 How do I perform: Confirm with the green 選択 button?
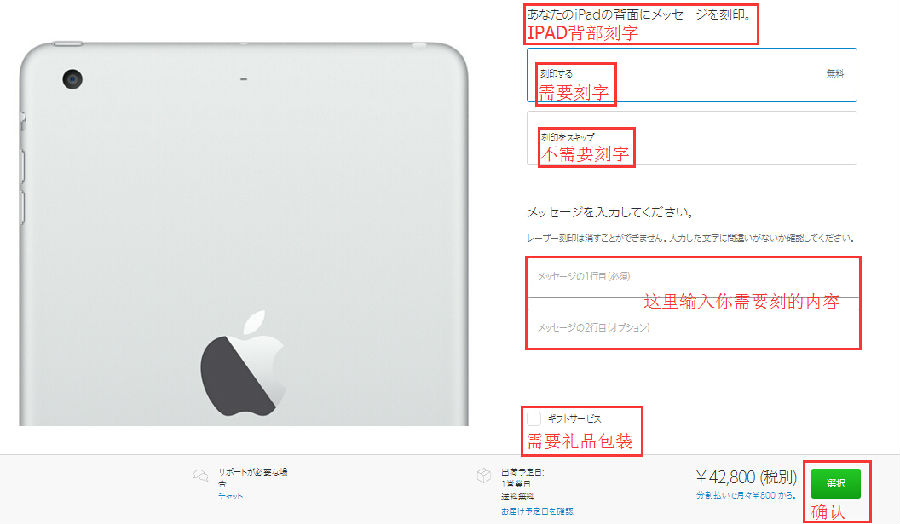836,483
